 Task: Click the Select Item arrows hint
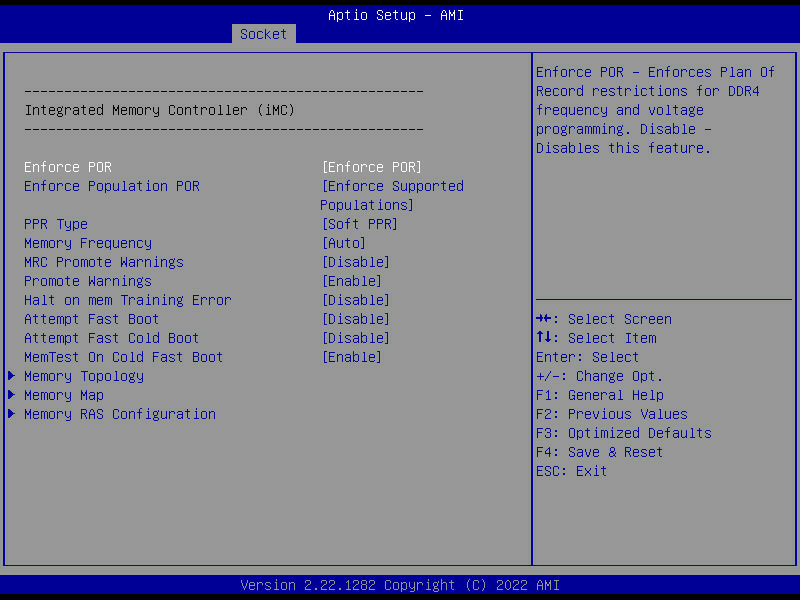[596, 338]
